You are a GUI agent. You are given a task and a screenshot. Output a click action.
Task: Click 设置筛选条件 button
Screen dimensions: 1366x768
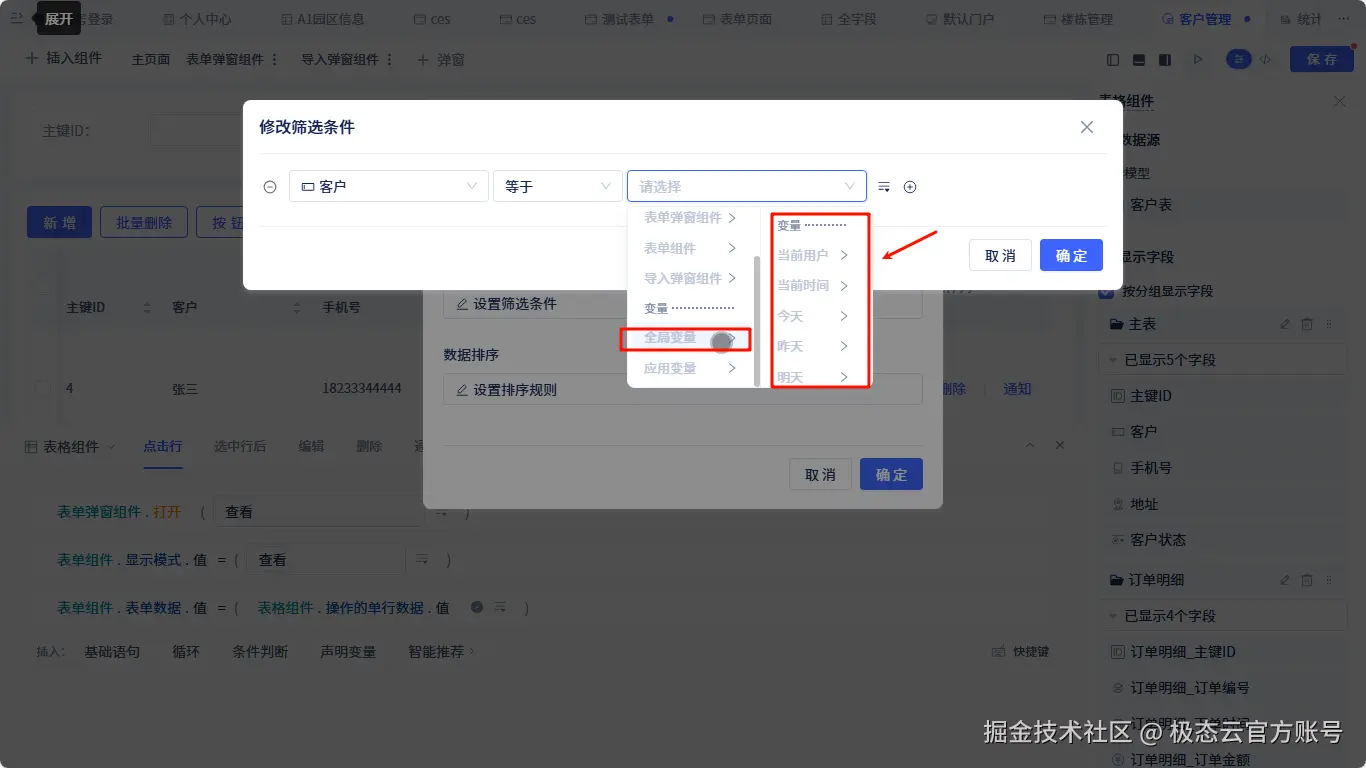tap(683, 303)
